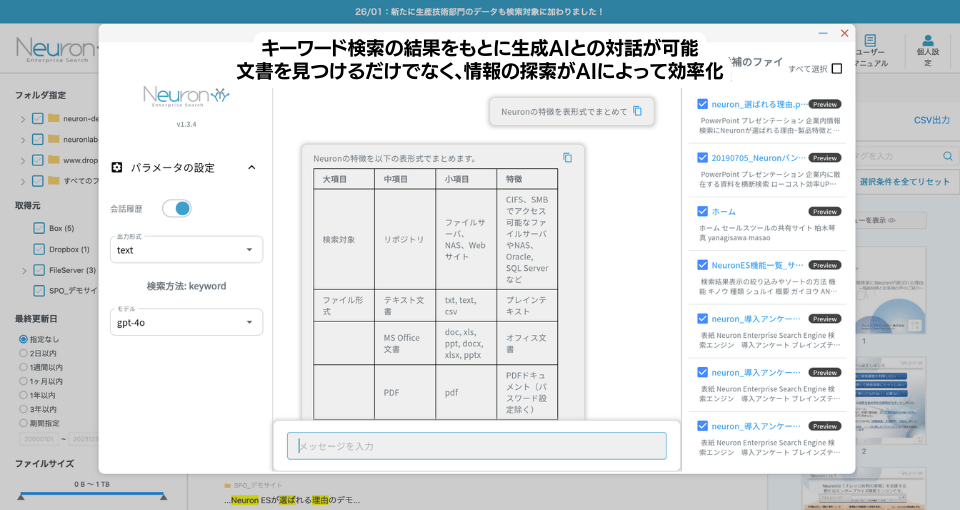Copy the prompt 'Neuronの特徴を表形式でまとめて'
Image resolution: width=960 pixels, height=510 pixels.
pyautogui.click(x=637, y=111)
